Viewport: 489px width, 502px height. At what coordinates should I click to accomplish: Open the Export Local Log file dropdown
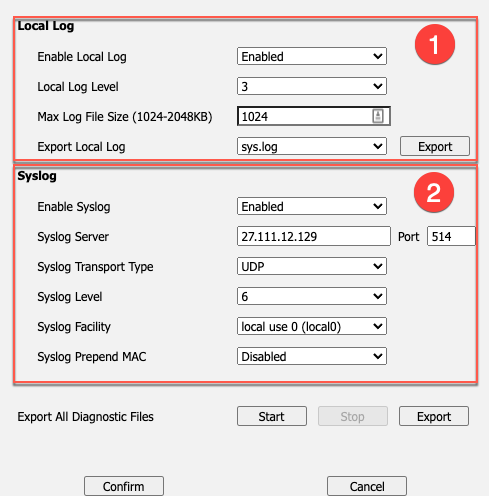pyautogui.click(x=312, y=146)
